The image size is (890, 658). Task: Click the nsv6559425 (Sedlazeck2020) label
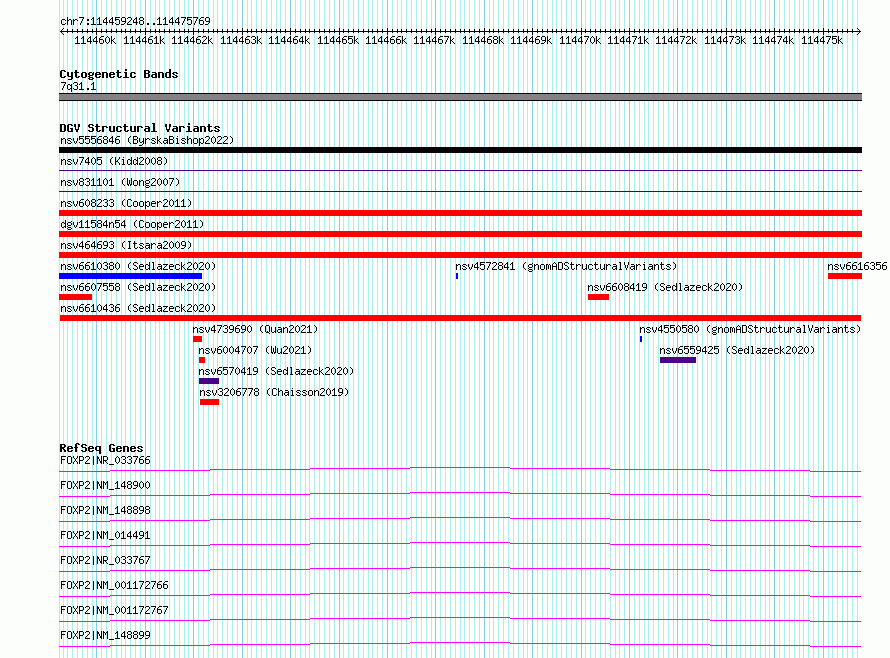pos(737,350)
